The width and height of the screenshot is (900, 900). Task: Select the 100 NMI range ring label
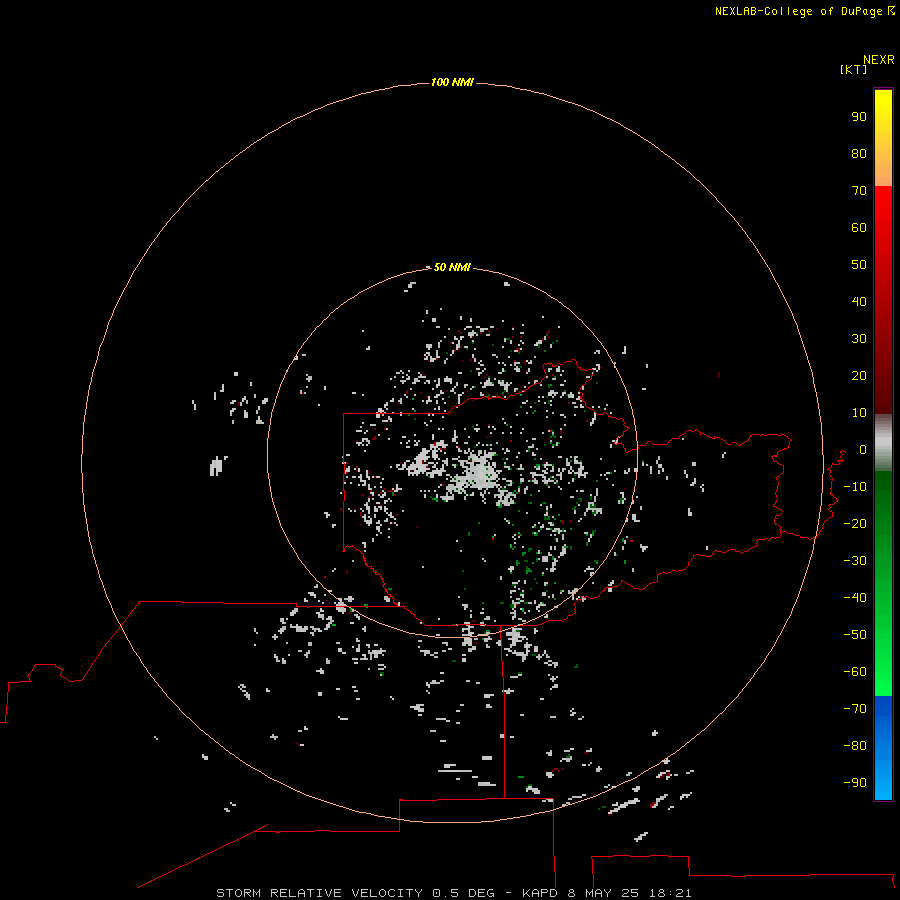452,83
